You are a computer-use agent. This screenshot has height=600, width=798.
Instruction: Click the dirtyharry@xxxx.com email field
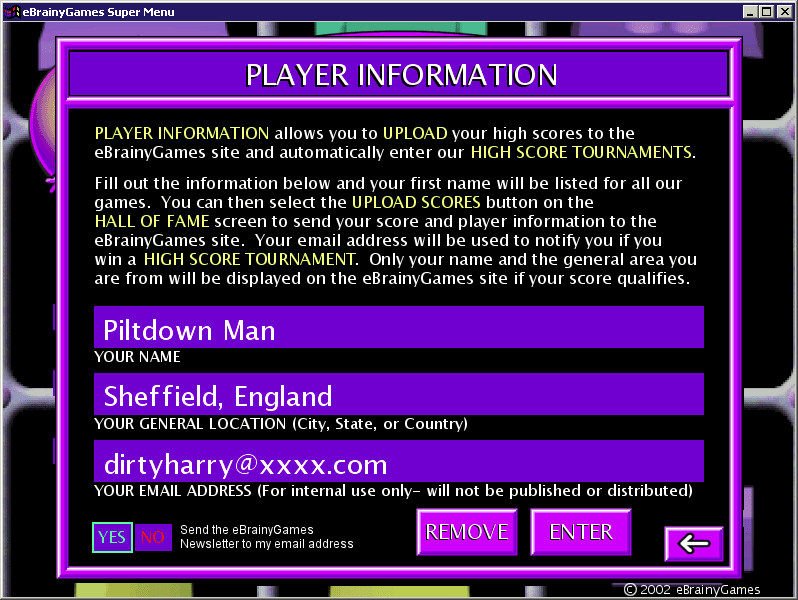pos(398,461)
